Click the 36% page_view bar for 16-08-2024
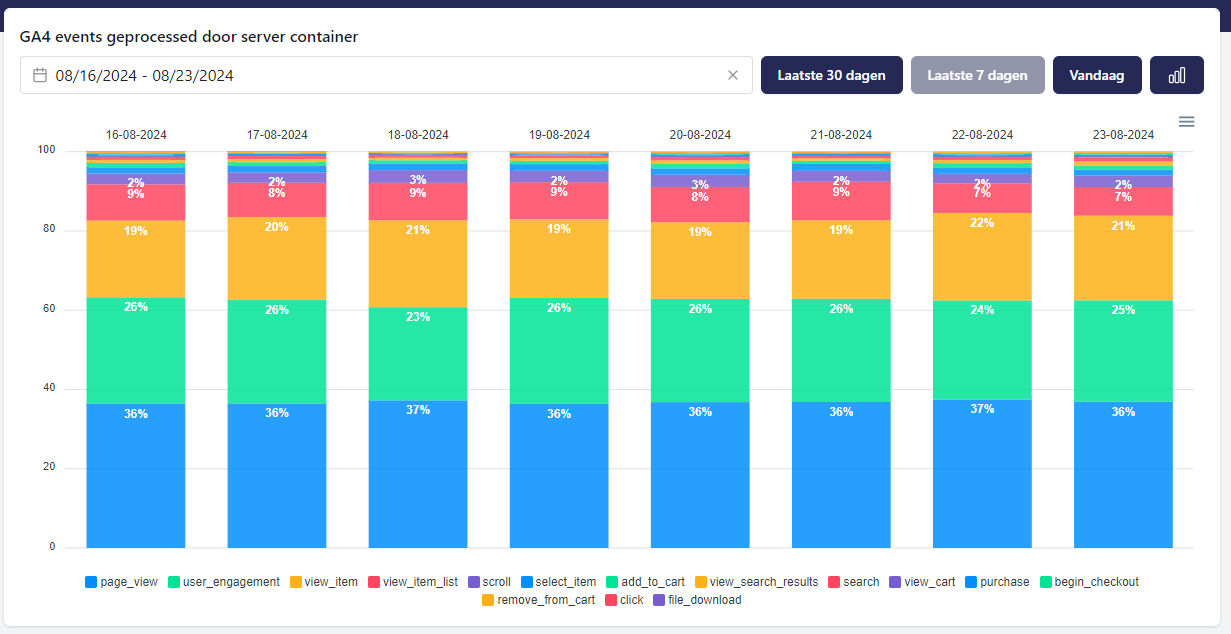 click(136, 475)
